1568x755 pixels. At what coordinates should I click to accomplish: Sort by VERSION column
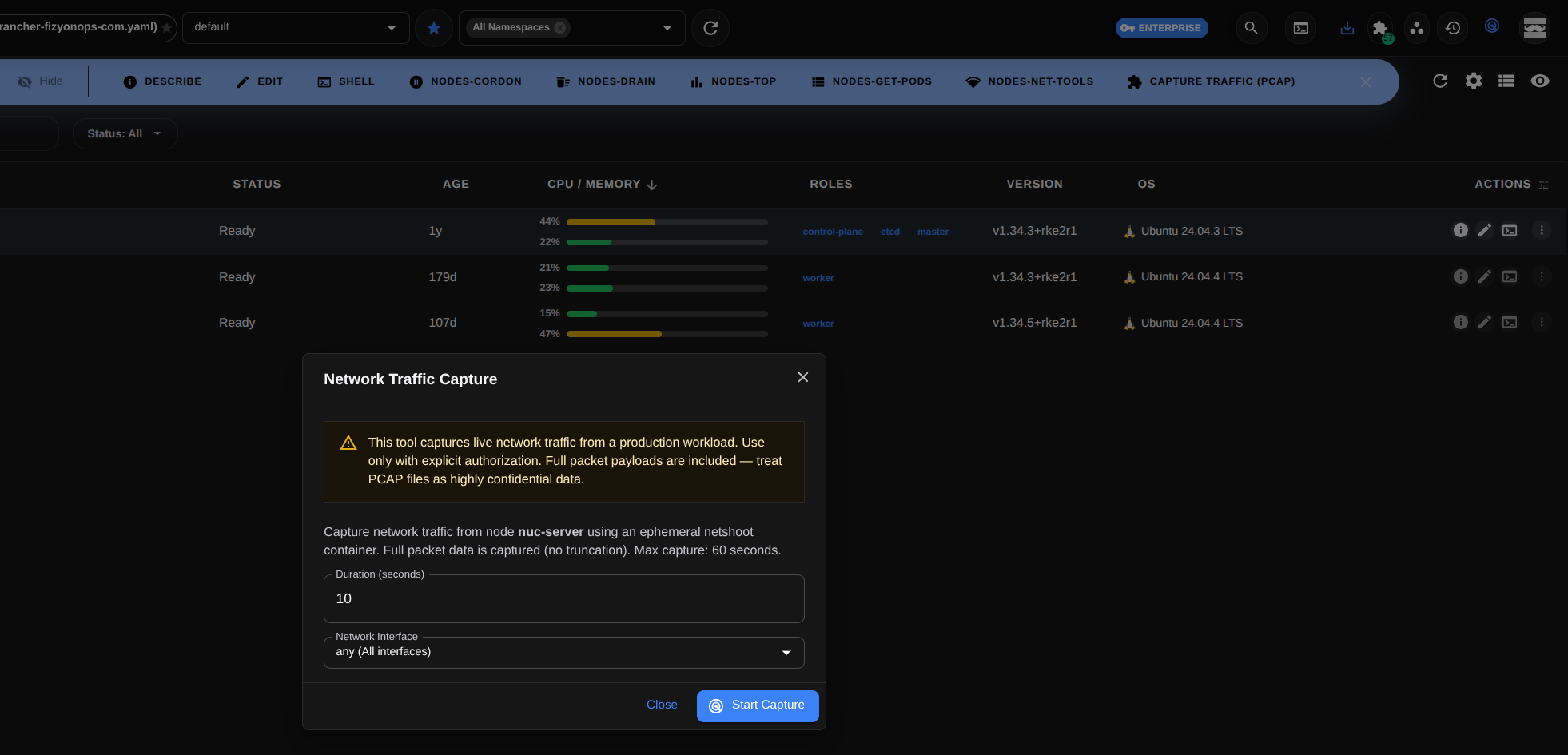1034,184
